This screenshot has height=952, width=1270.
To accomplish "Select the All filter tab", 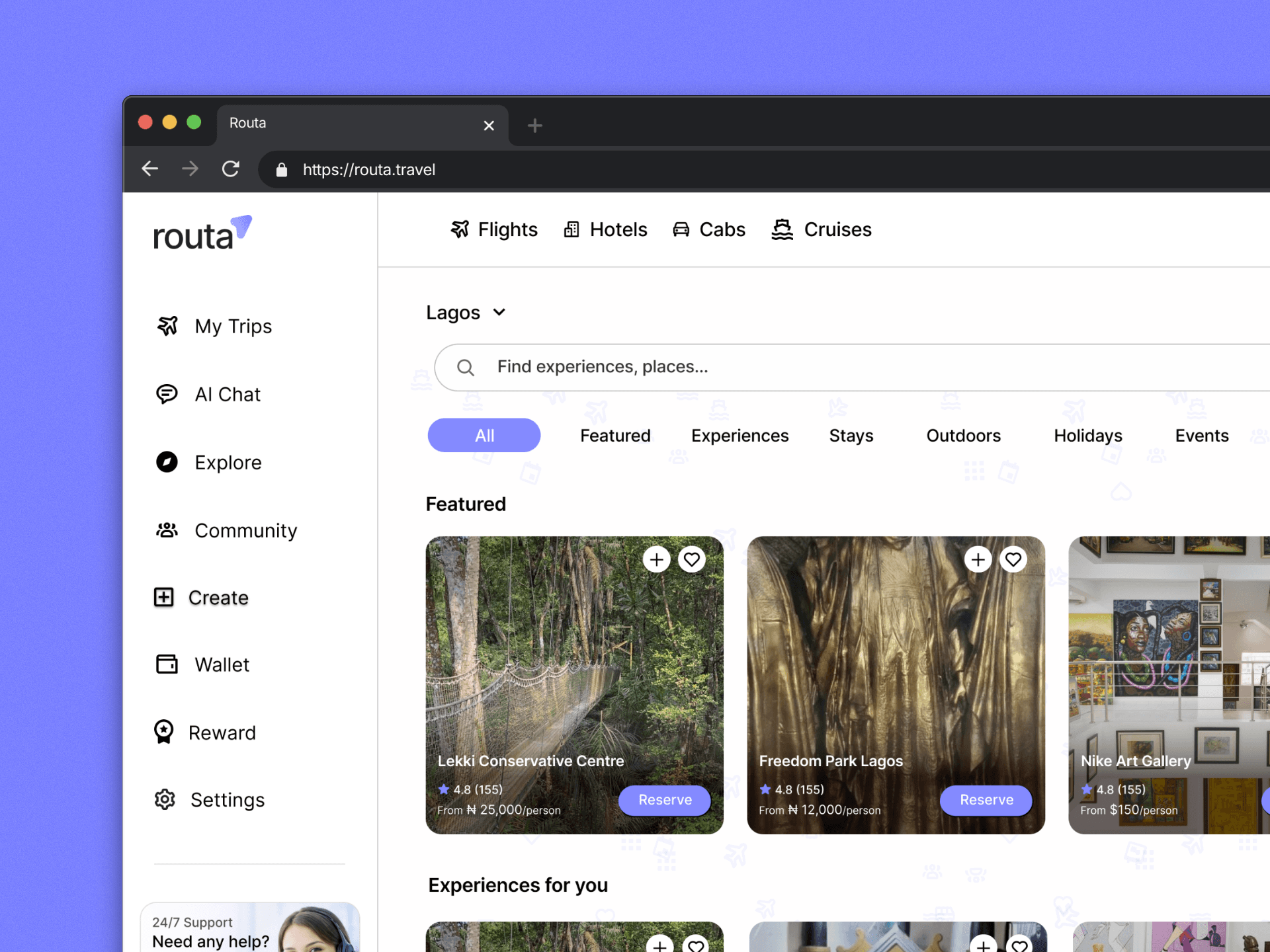I will (x=484, y=435).
